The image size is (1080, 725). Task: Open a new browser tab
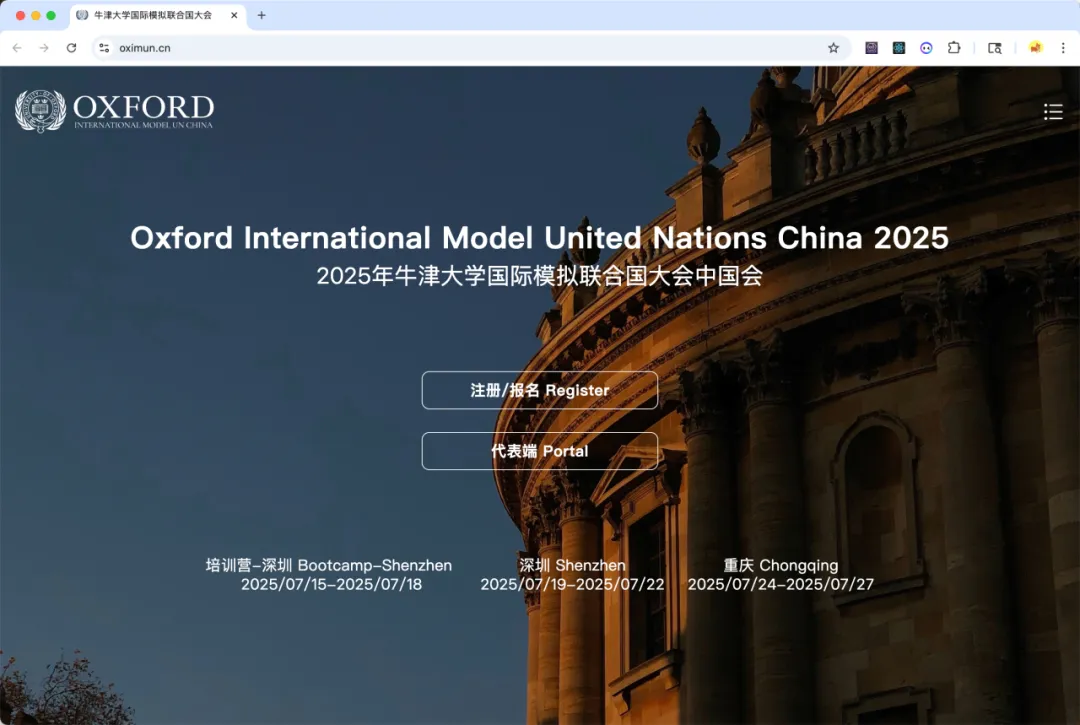[262, 16]
